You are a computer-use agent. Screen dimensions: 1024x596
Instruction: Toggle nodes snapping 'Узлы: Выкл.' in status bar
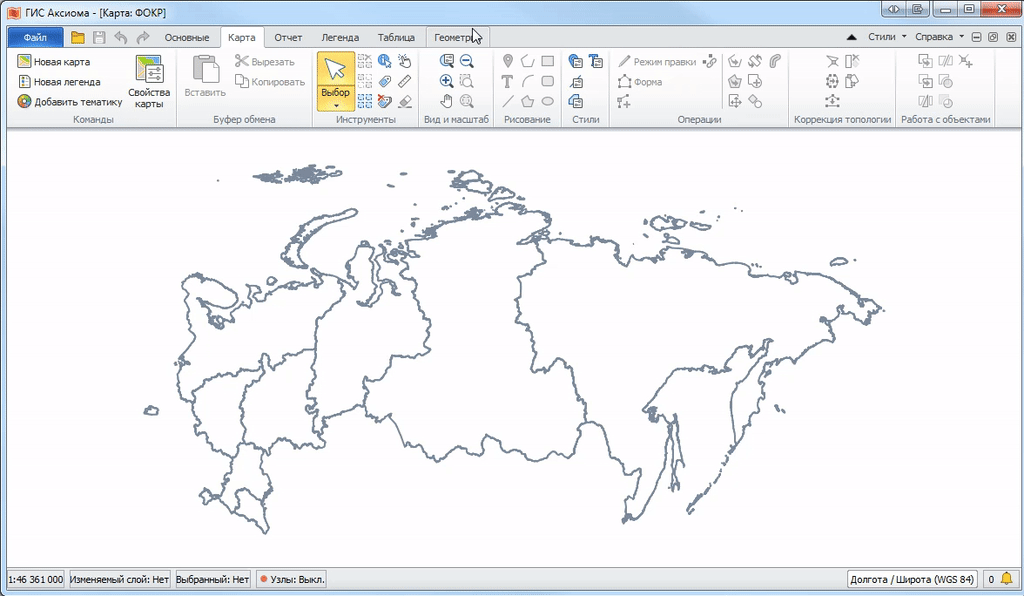(293, 579)
